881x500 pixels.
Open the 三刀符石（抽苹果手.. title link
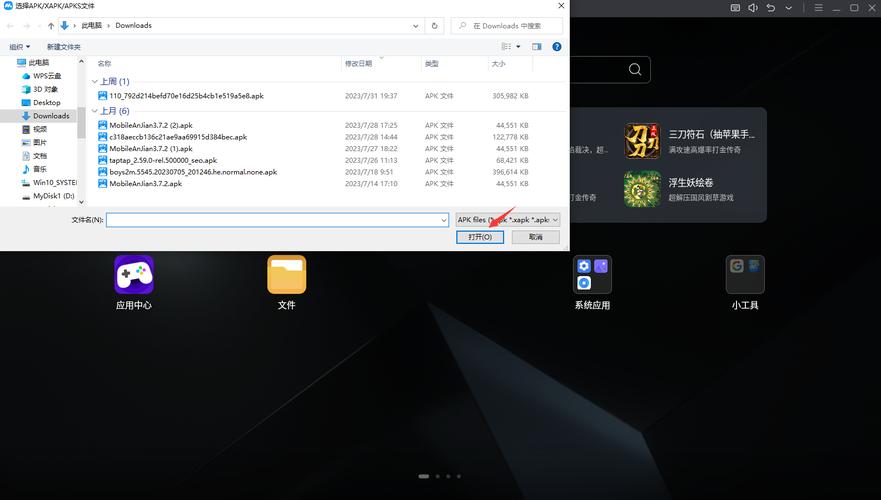712,134
